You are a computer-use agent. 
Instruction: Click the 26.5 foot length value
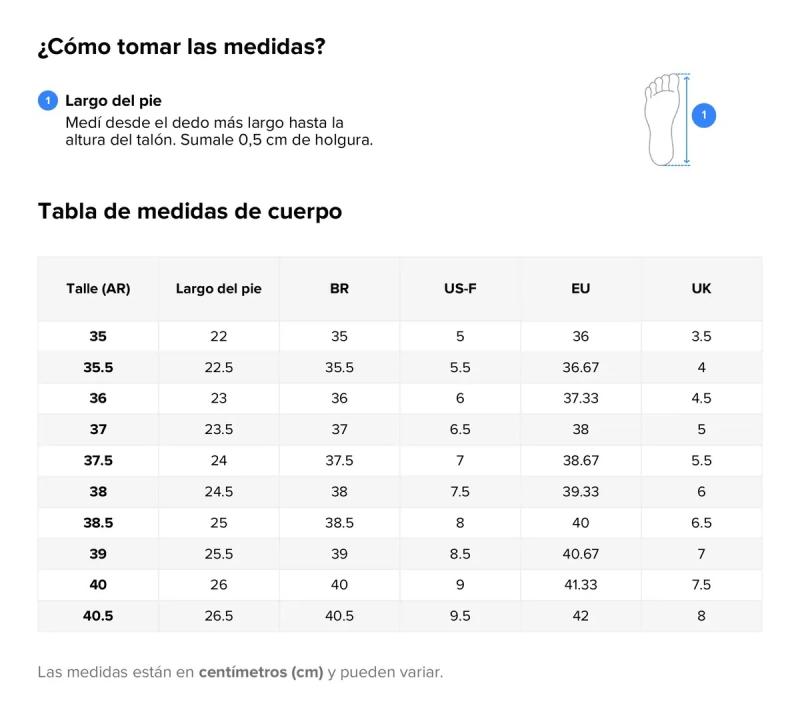218,616
